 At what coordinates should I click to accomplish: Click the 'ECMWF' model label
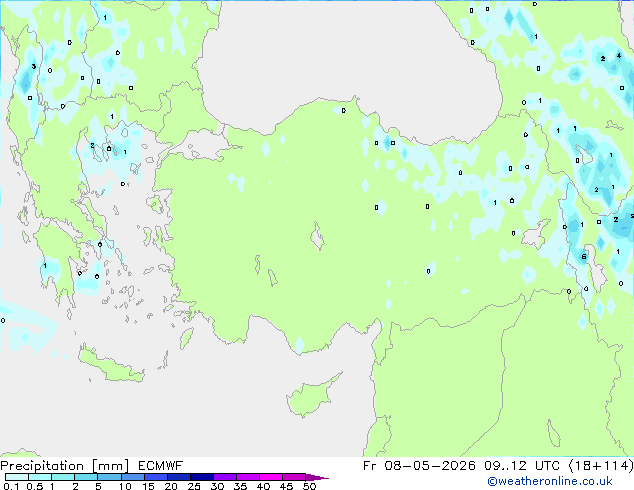click(161, 466)
